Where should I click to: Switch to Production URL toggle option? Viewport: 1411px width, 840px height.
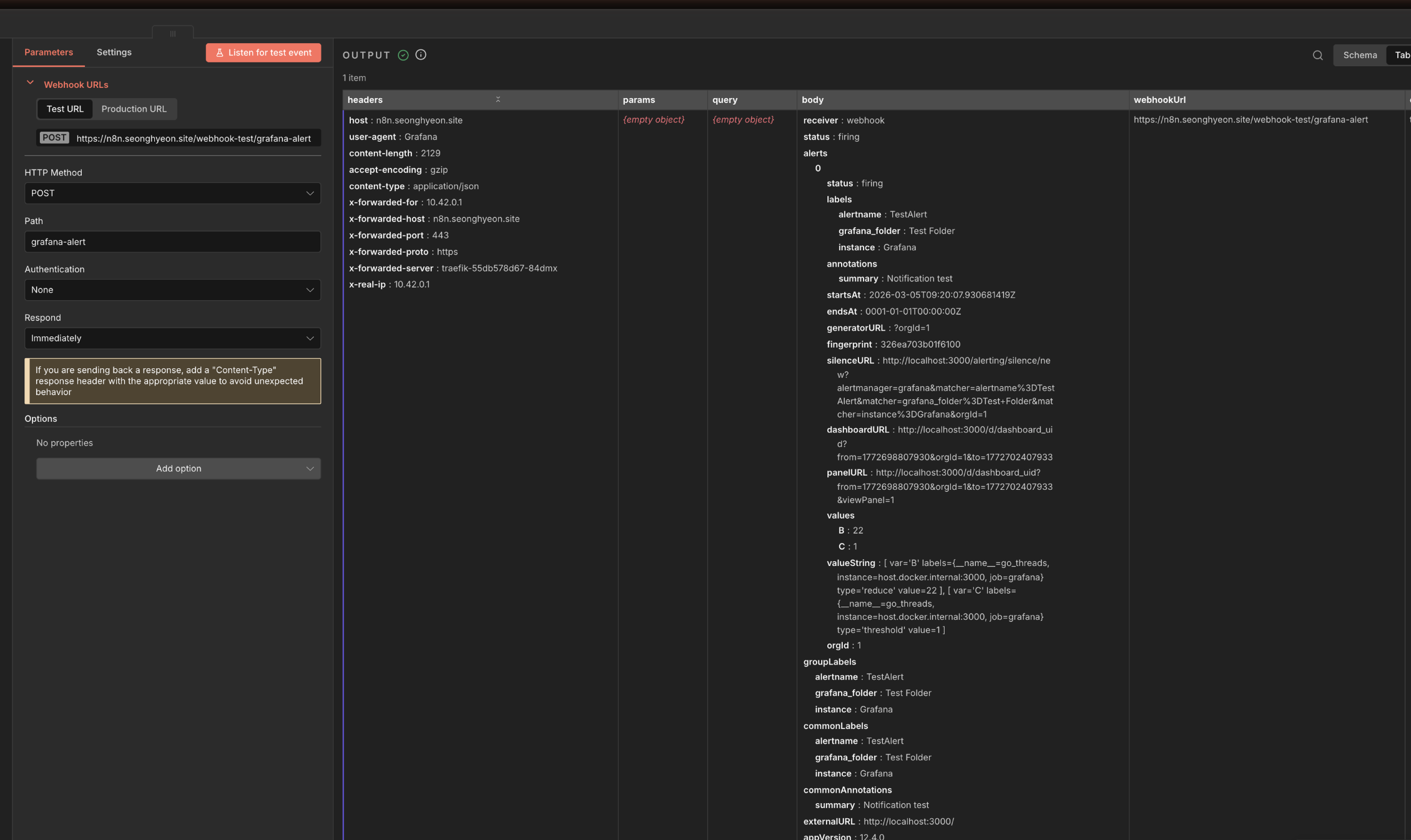(x=134, y=109)
